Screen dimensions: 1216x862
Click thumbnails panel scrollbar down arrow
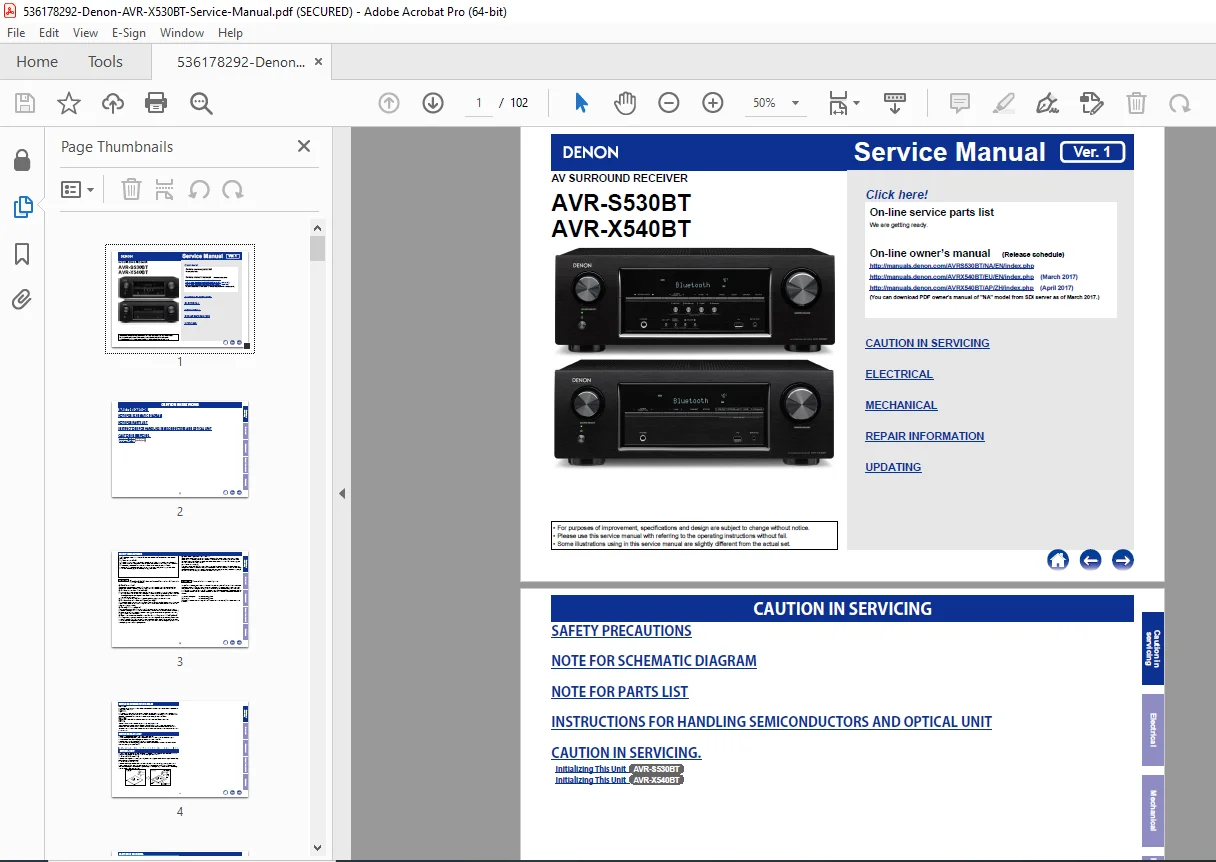tap(317, 848)
